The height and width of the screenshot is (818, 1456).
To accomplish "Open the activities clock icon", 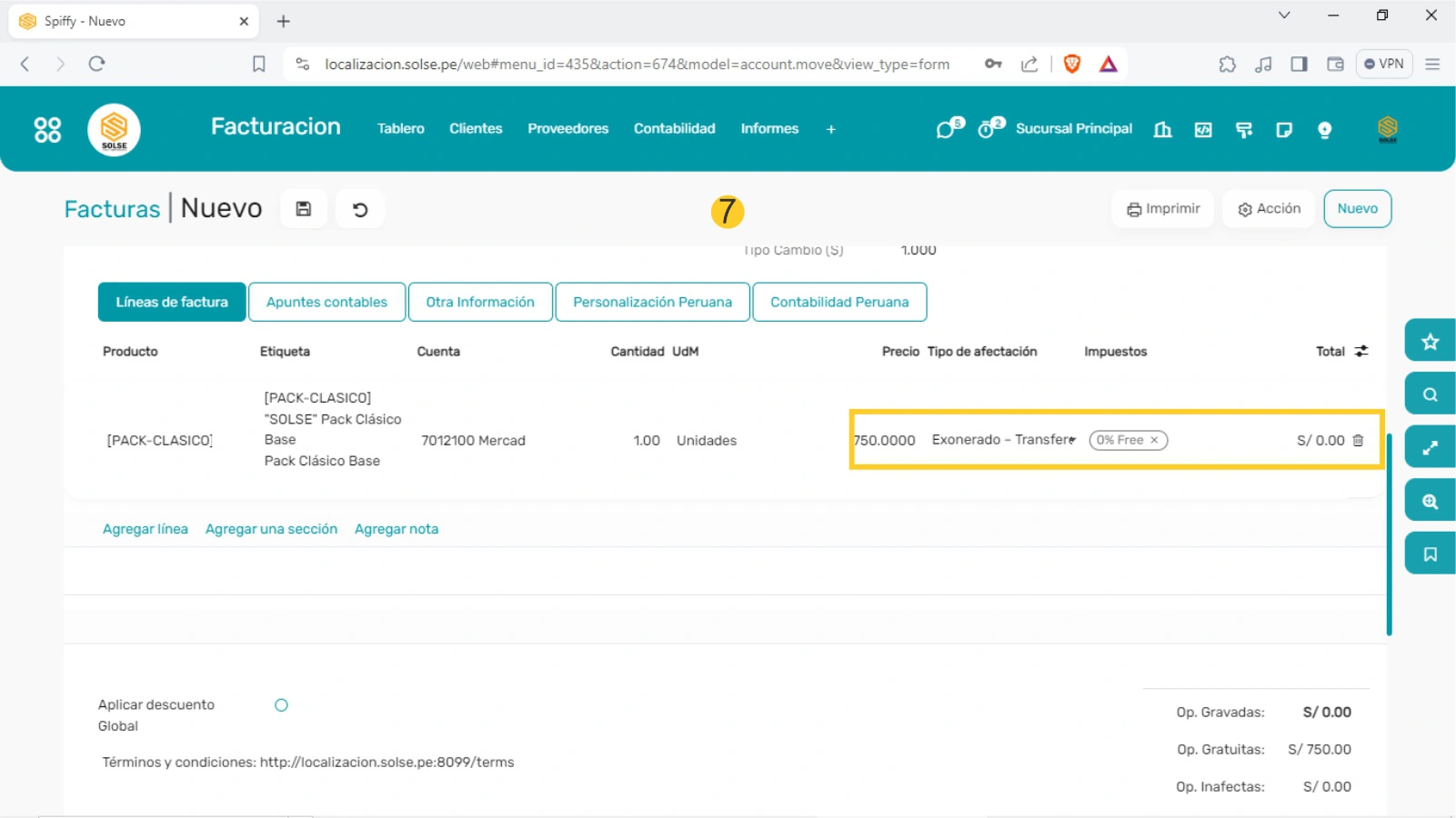I will [989, 129].
